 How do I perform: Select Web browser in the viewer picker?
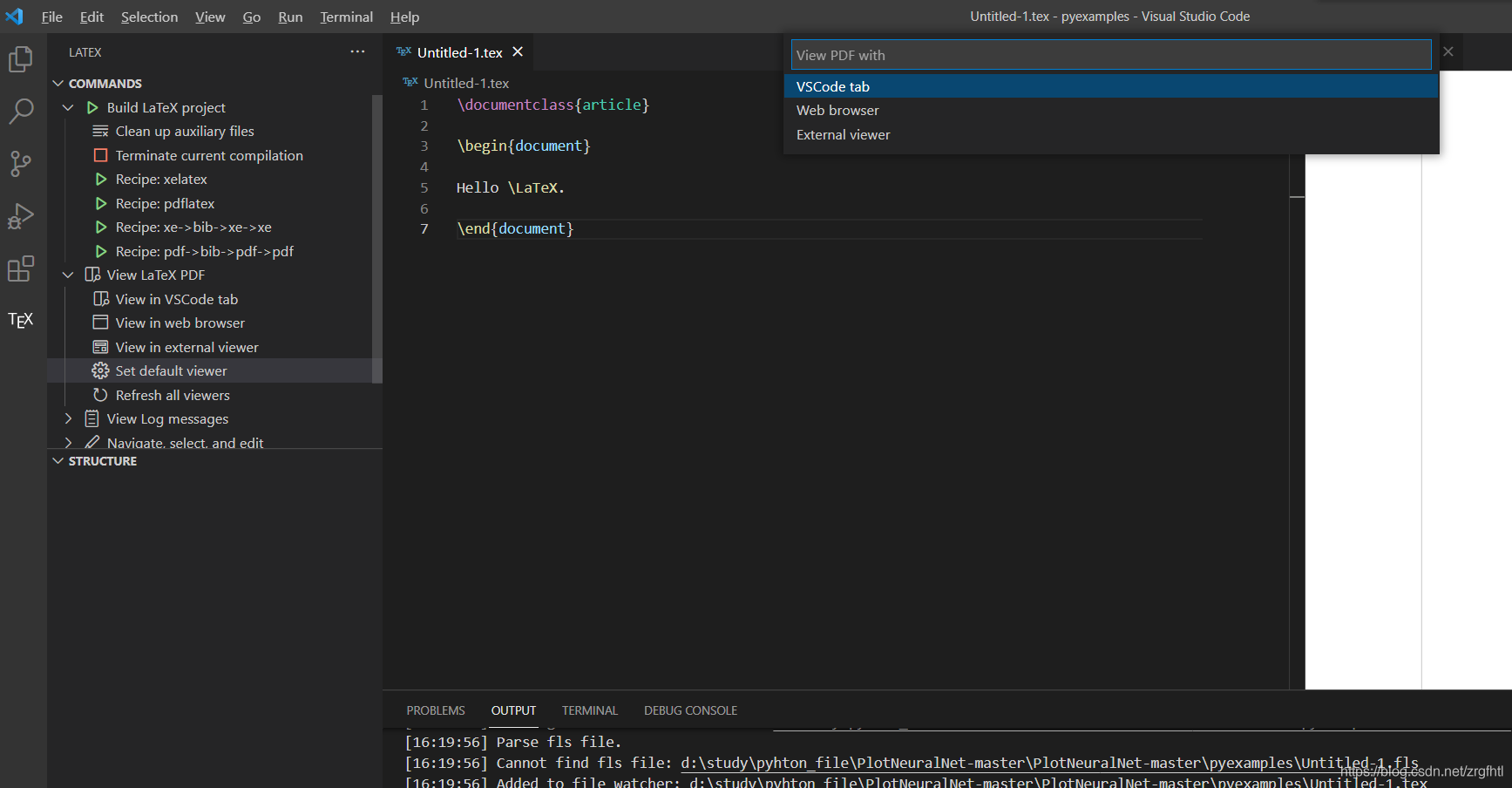(1111, 110)
